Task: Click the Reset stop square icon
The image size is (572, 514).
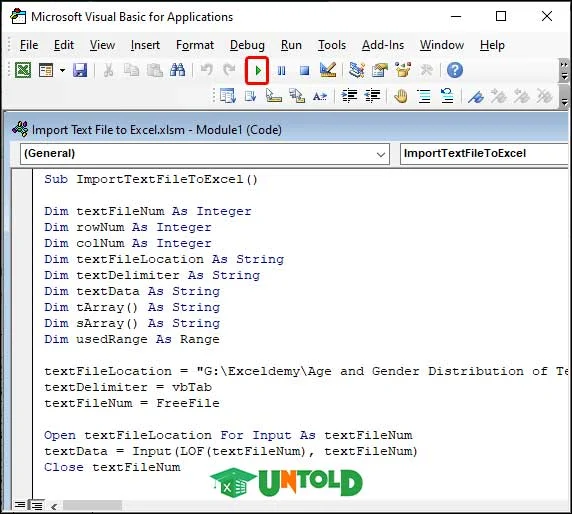Action: click(304, 70)
